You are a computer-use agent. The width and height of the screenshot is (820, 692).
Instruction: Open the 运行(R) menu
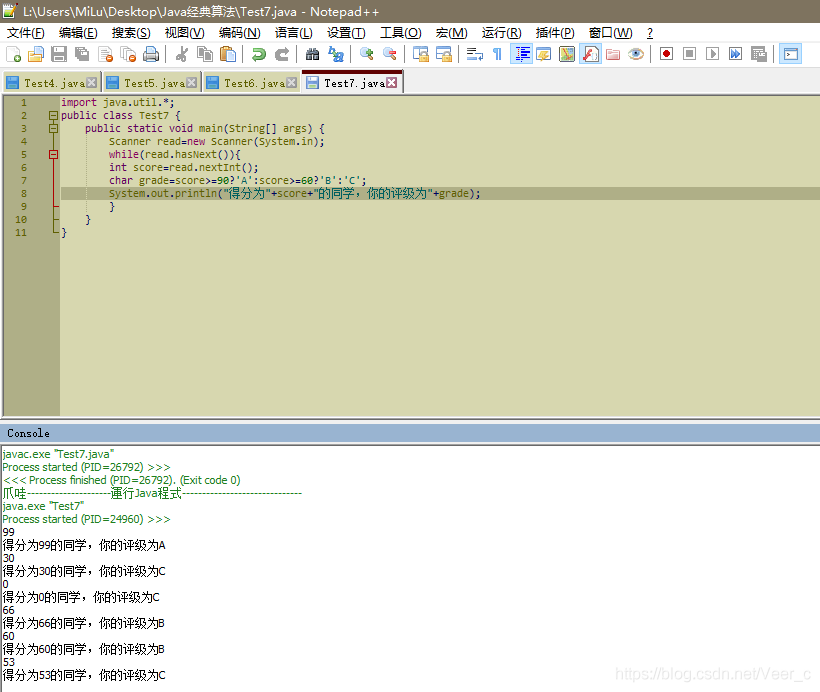502,33
